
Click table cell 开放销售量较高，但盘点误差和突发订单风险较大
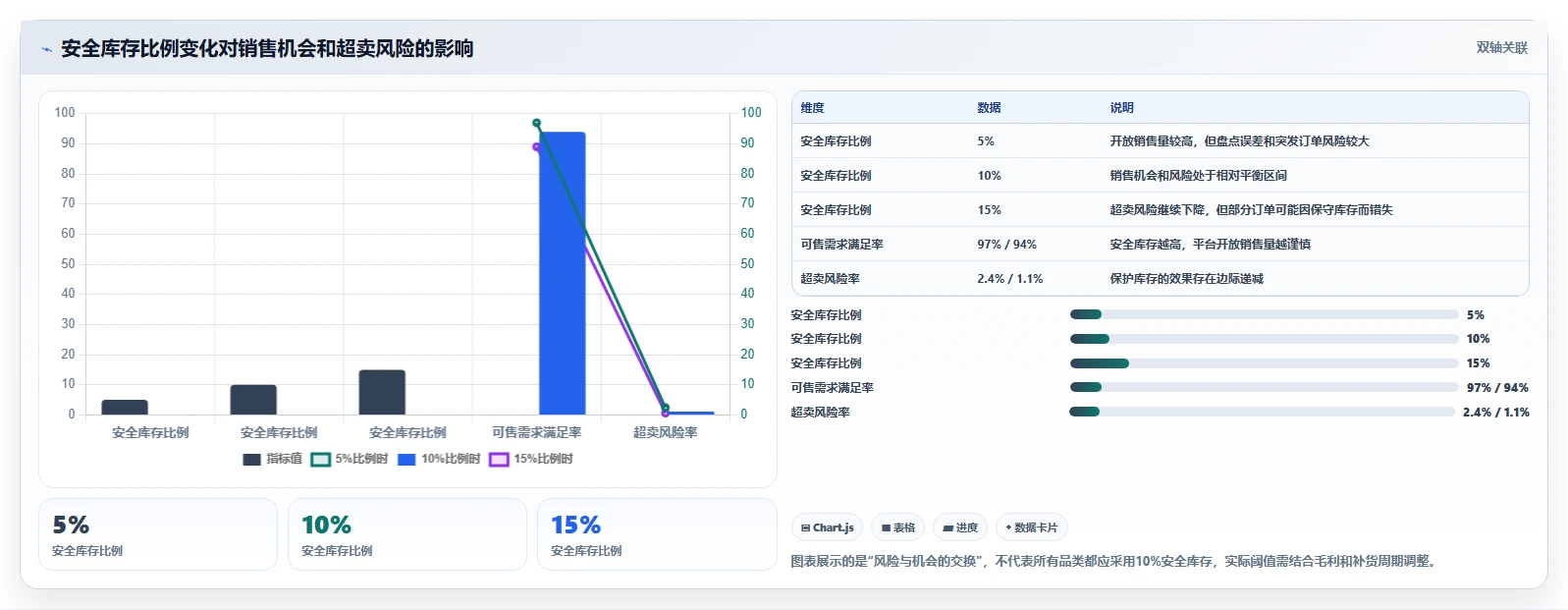pos(1239,141)
